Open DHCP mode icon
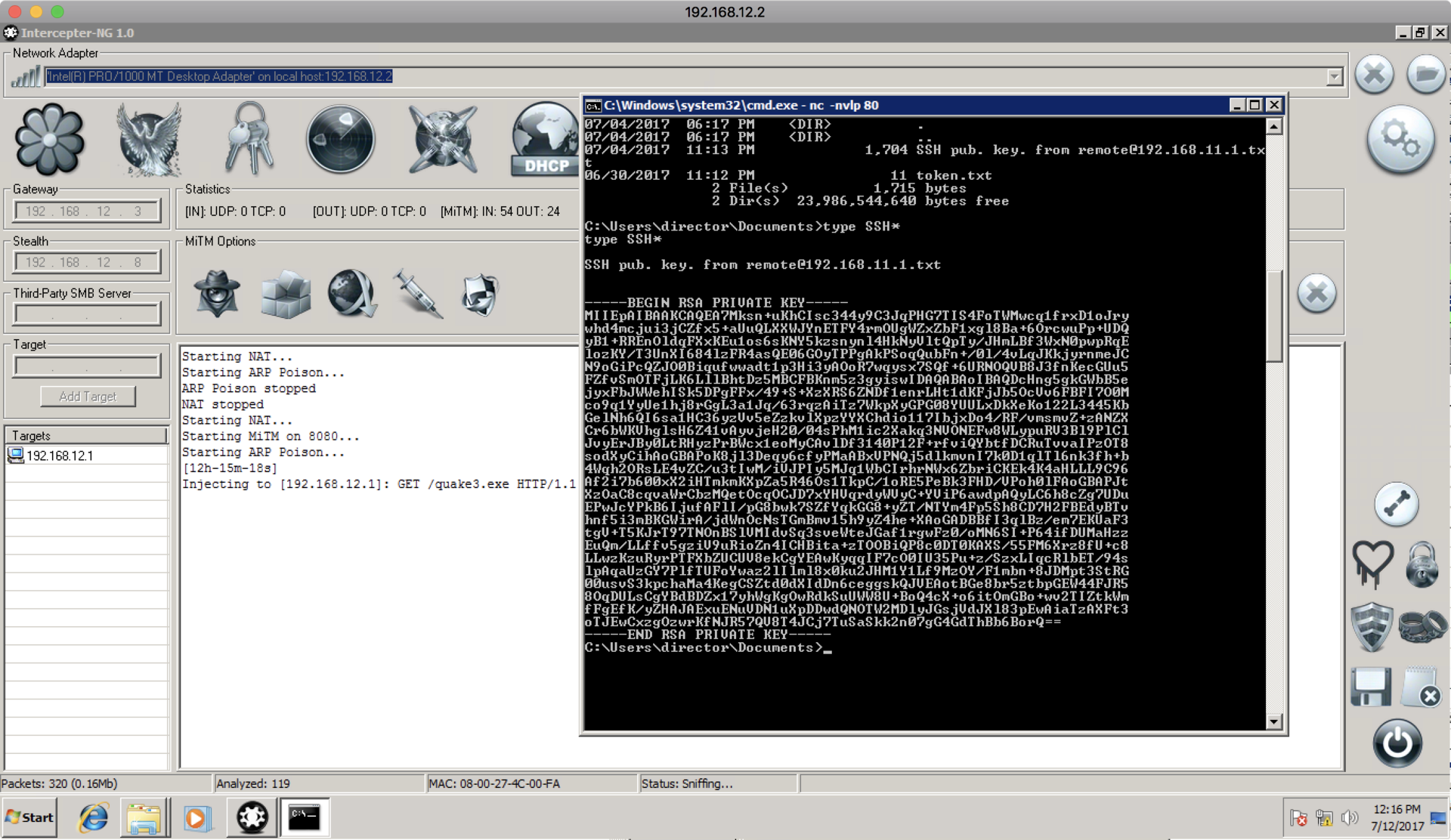This screenshot has width=1451, height=840. [x=546, y=141]
